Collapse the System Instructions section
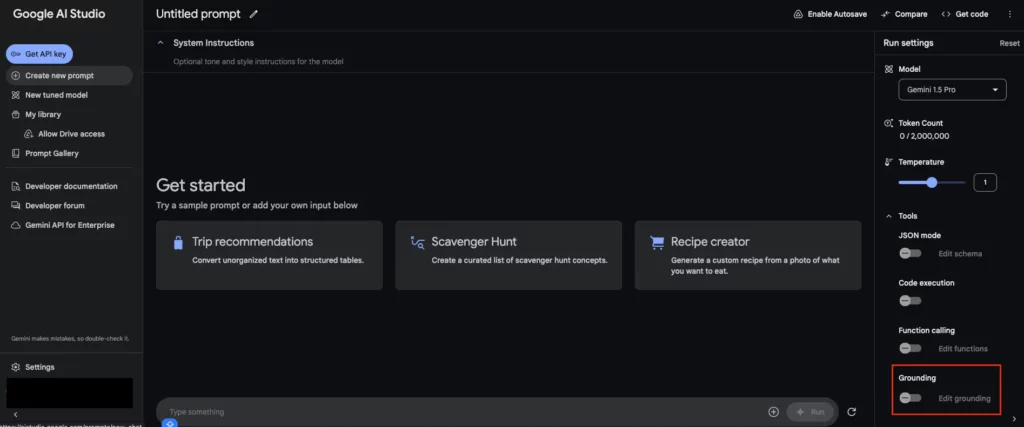 click(161, 42)
